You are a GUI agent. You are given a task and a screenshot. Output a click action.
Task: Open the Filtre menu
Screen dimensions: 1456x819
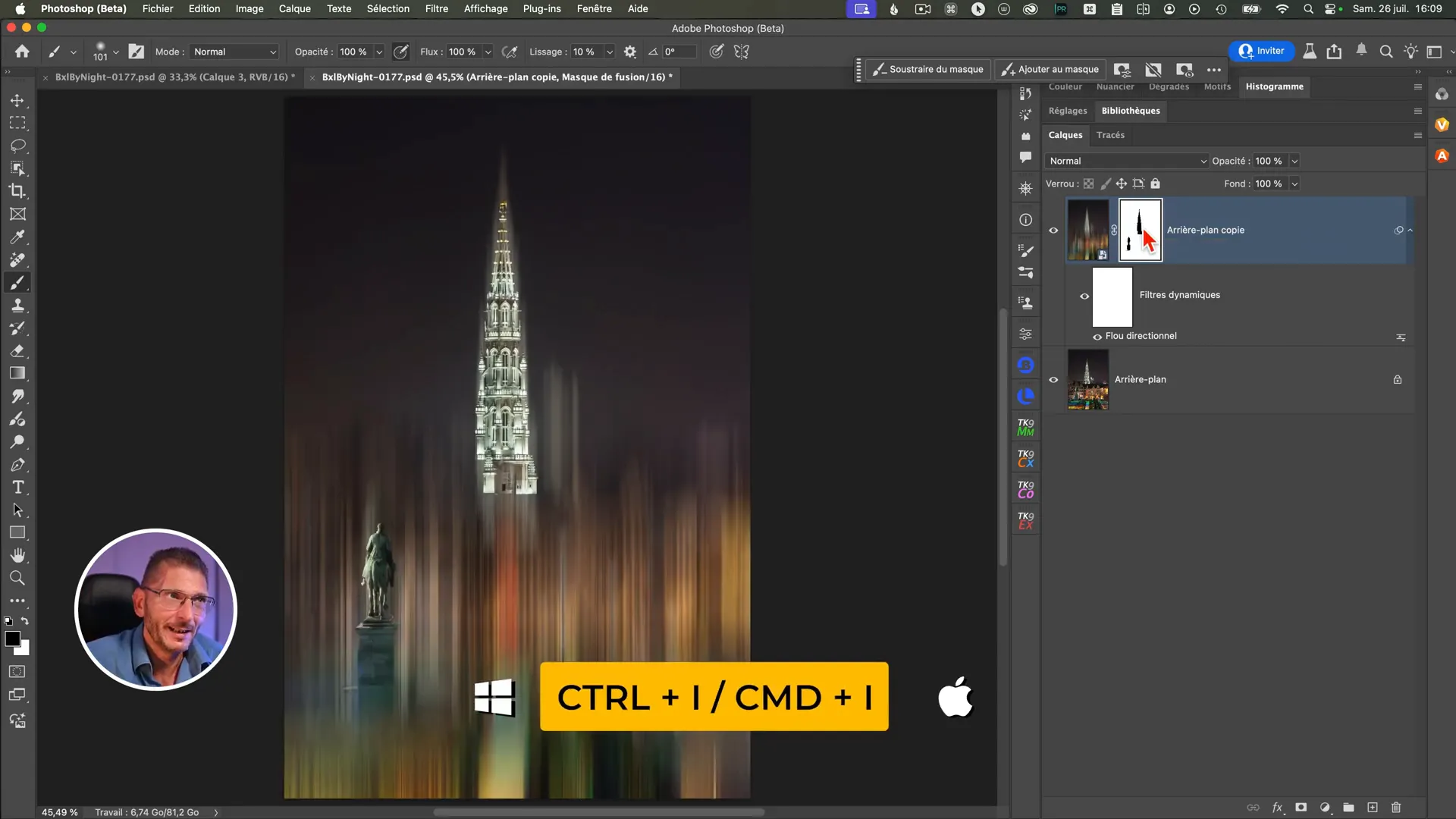436,8
